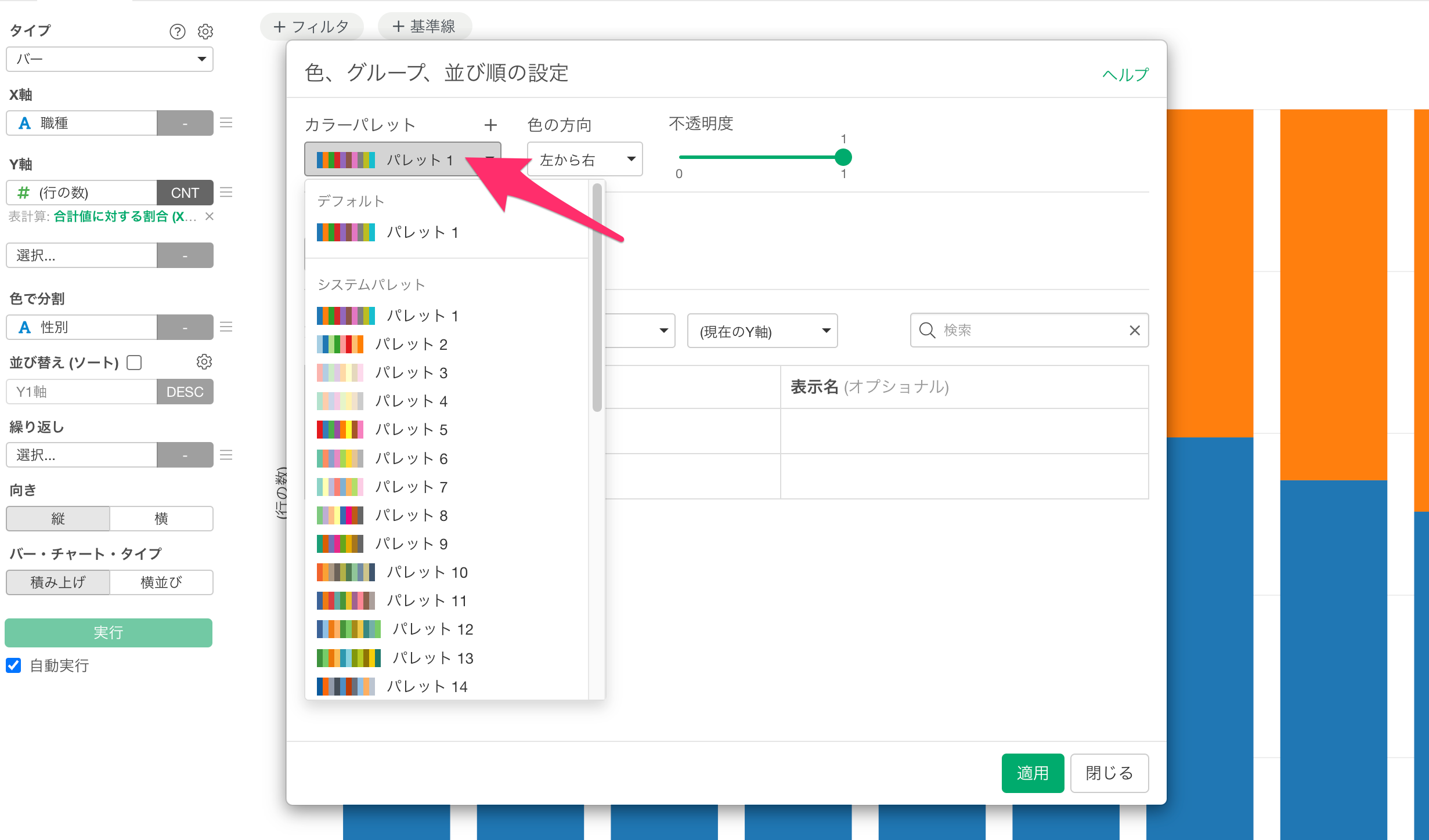Open the タイプ dropdown showing バー

110,59
